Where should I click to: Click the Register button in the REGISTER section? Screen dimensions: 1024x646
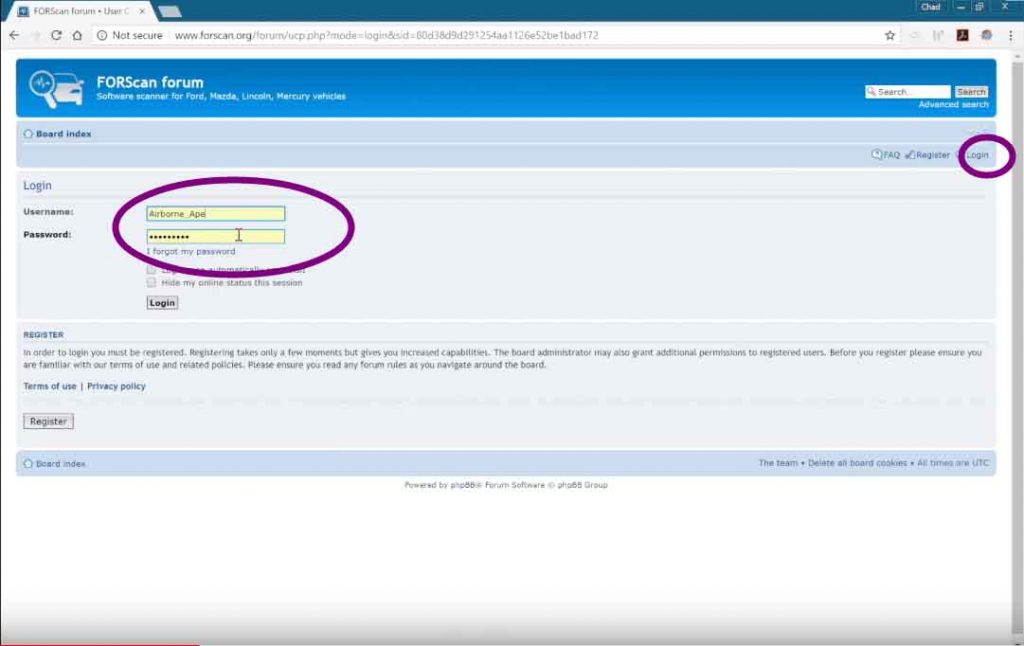48,421
